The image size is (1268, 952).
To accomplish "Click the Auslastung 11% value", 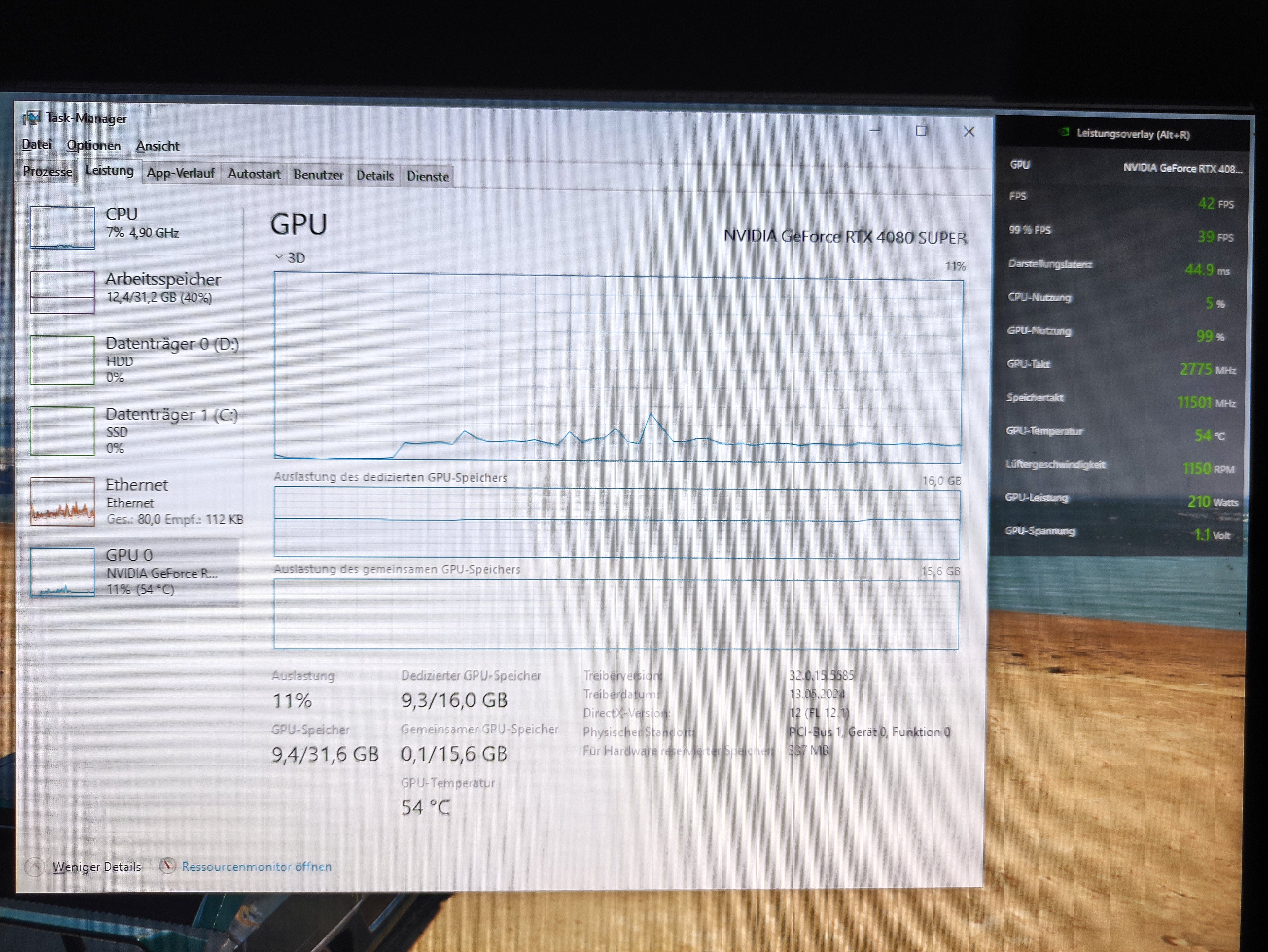I will coord(292,700).
